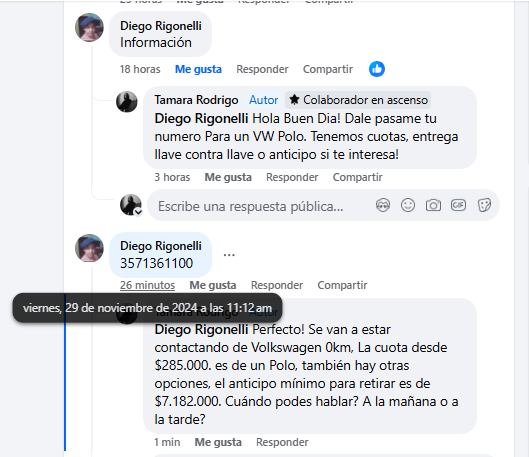Image resolution: width=529 pixels, height=457 pixels.
Task: Open avatar sticker picker in reply box
Action: (x=383, y=205)
